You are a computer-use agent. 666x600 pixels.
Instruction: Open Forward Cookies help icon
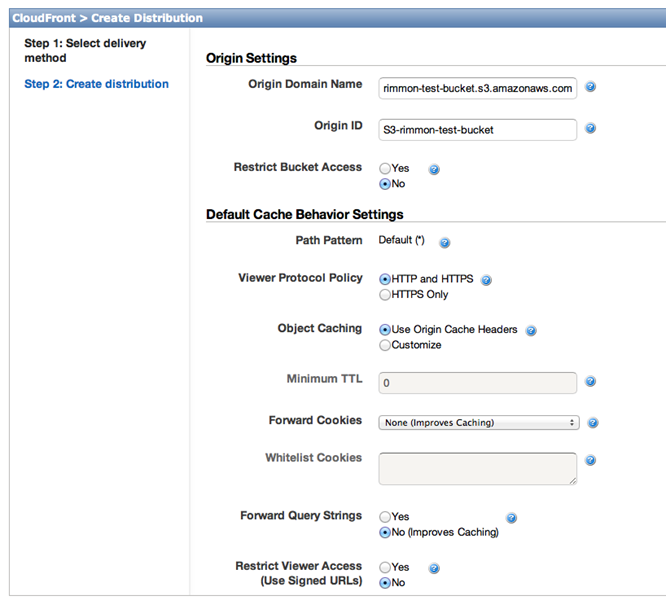(593, 423)
